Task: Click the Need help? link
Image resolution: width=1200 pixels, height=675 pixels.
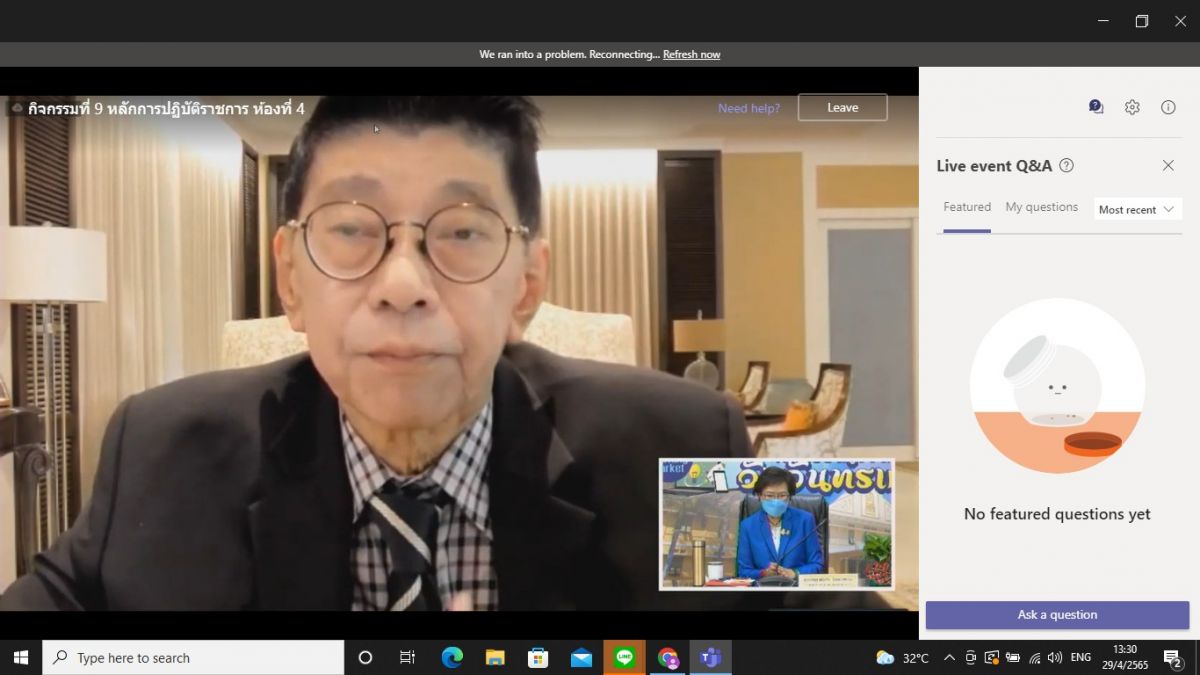Action: click(748, 108)
